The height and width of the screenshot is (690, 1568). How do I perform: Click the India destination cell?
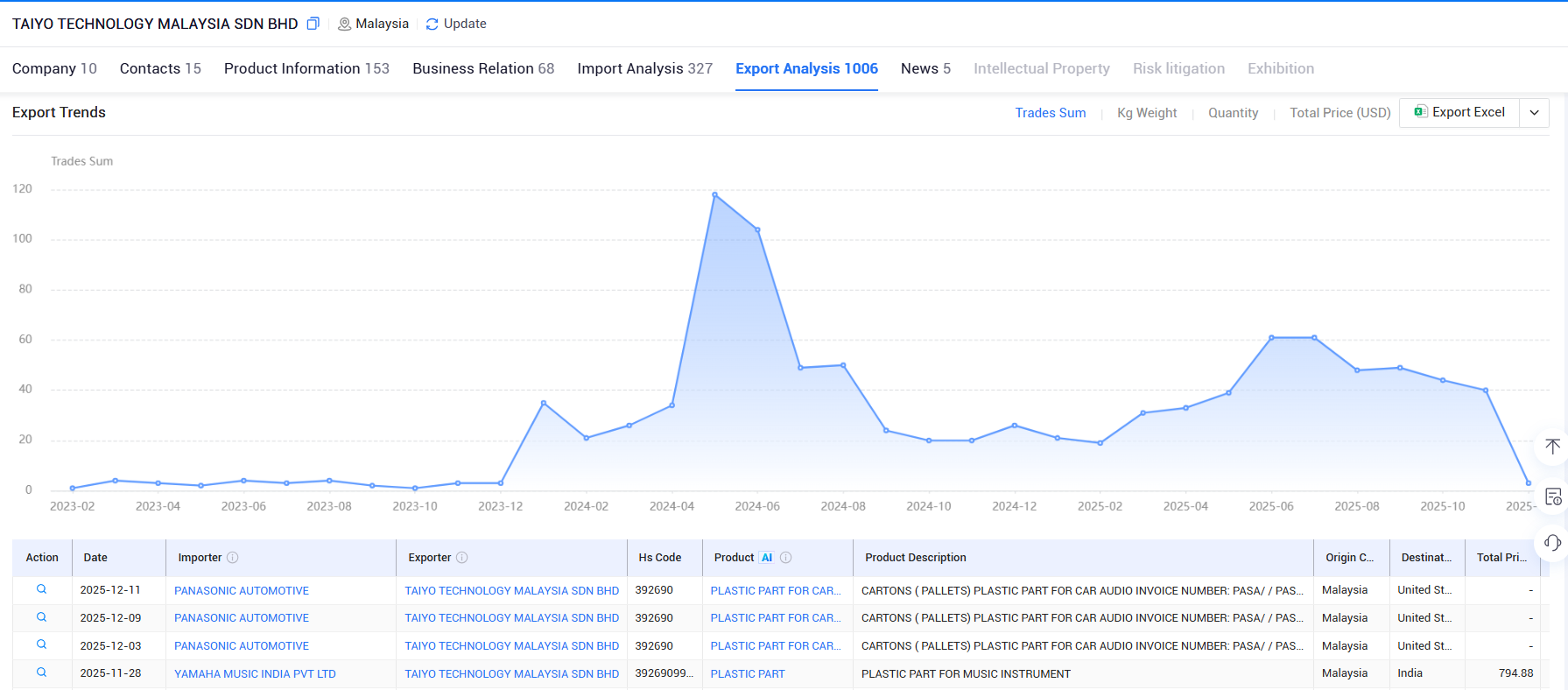[1410, 673]
